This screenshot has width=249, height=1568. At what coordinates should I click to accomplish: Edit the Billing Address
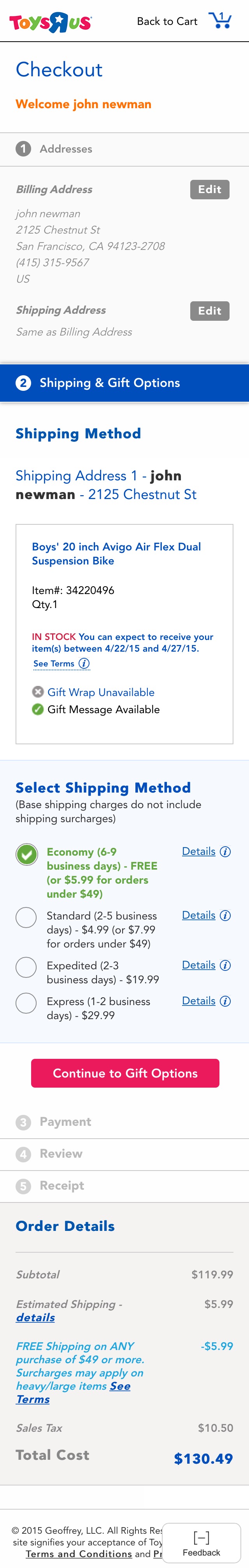(209, 189)
